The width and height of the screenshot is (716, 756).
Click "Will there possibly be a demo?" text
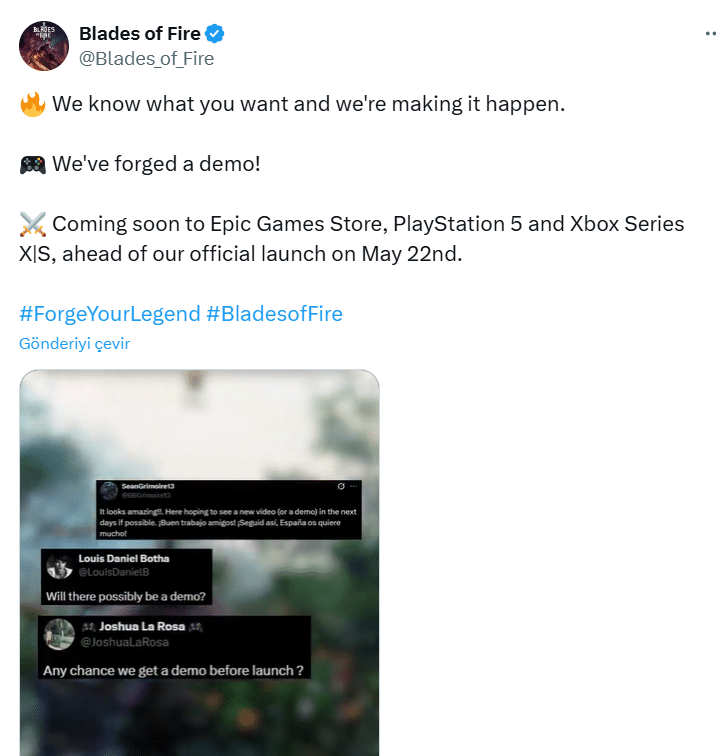point(126,596)
